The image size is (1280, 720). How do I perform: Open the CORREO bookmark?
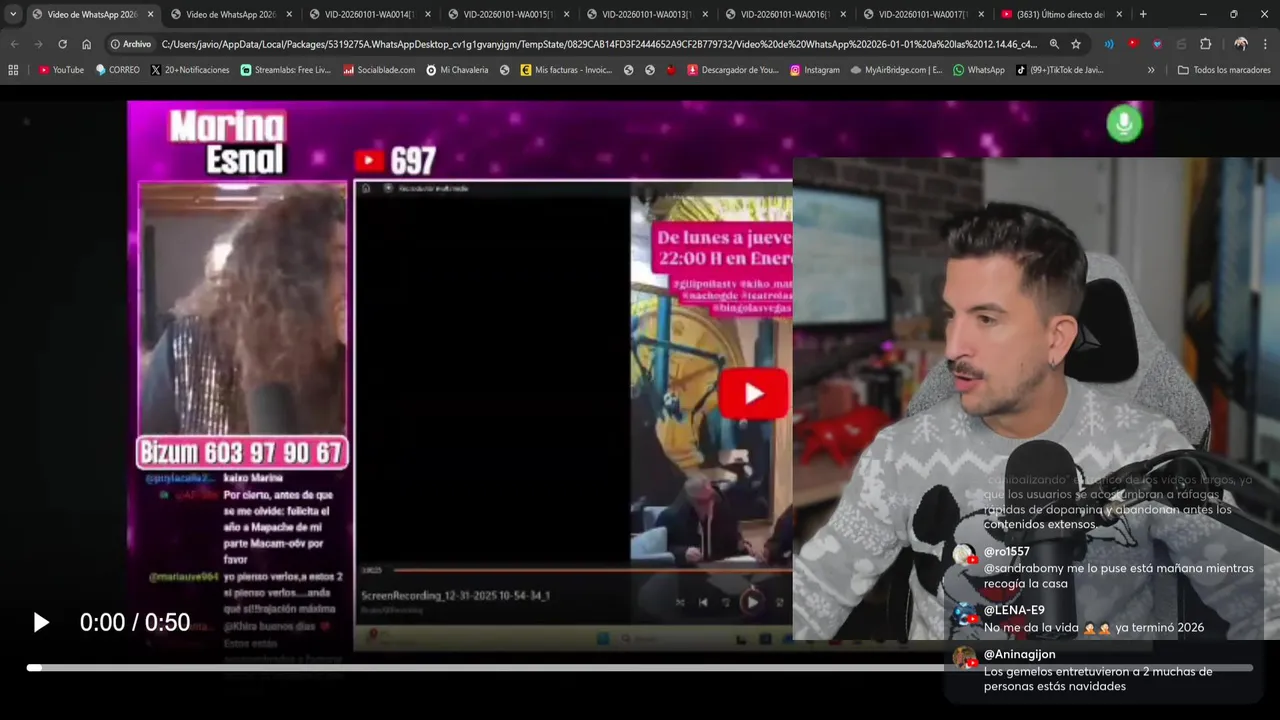click(117, 70)
